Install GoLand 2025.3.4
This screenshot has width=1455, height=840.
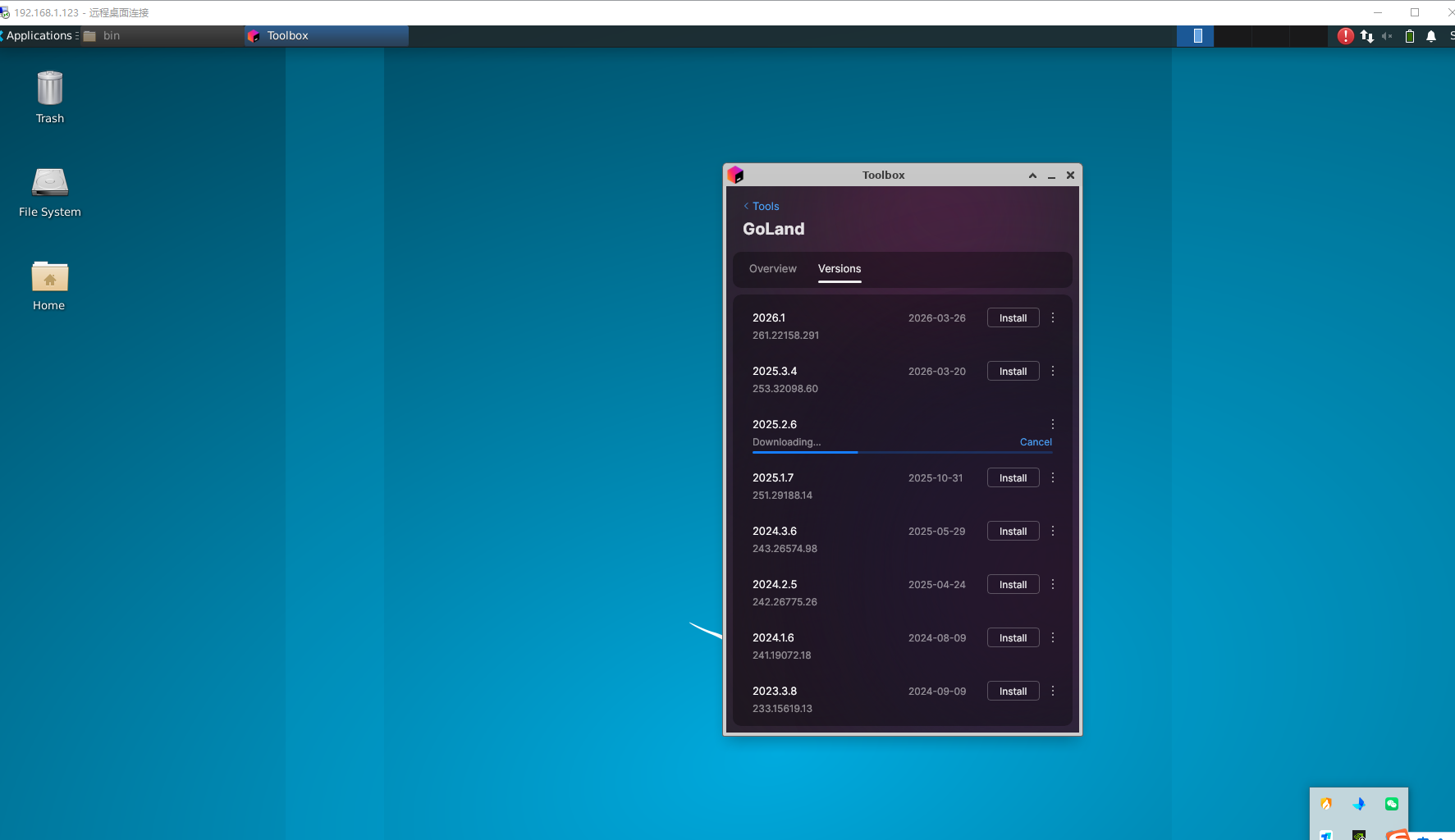1013,371
